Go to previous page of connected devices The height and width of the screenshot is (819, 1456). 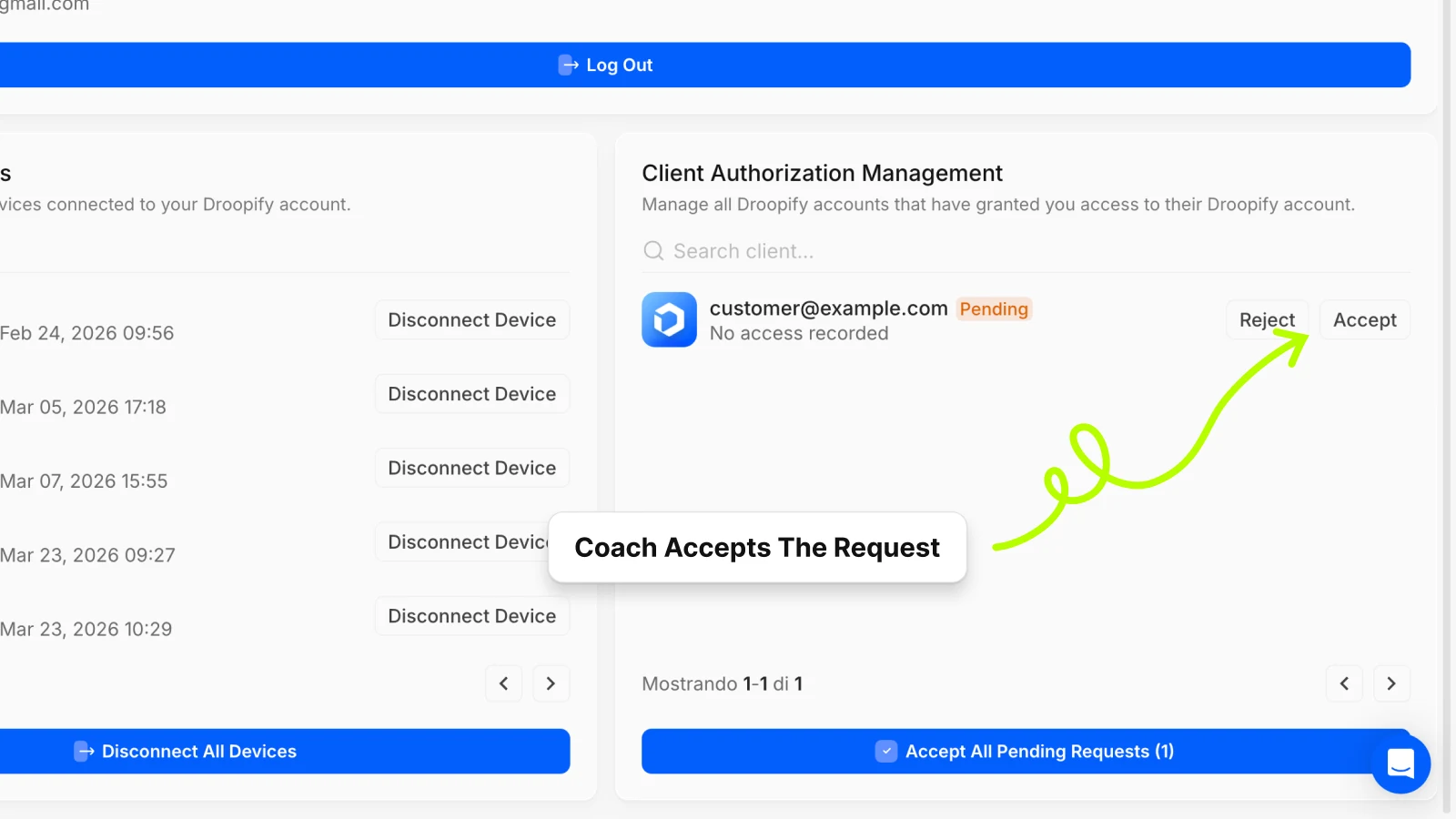tap(504, 683)
